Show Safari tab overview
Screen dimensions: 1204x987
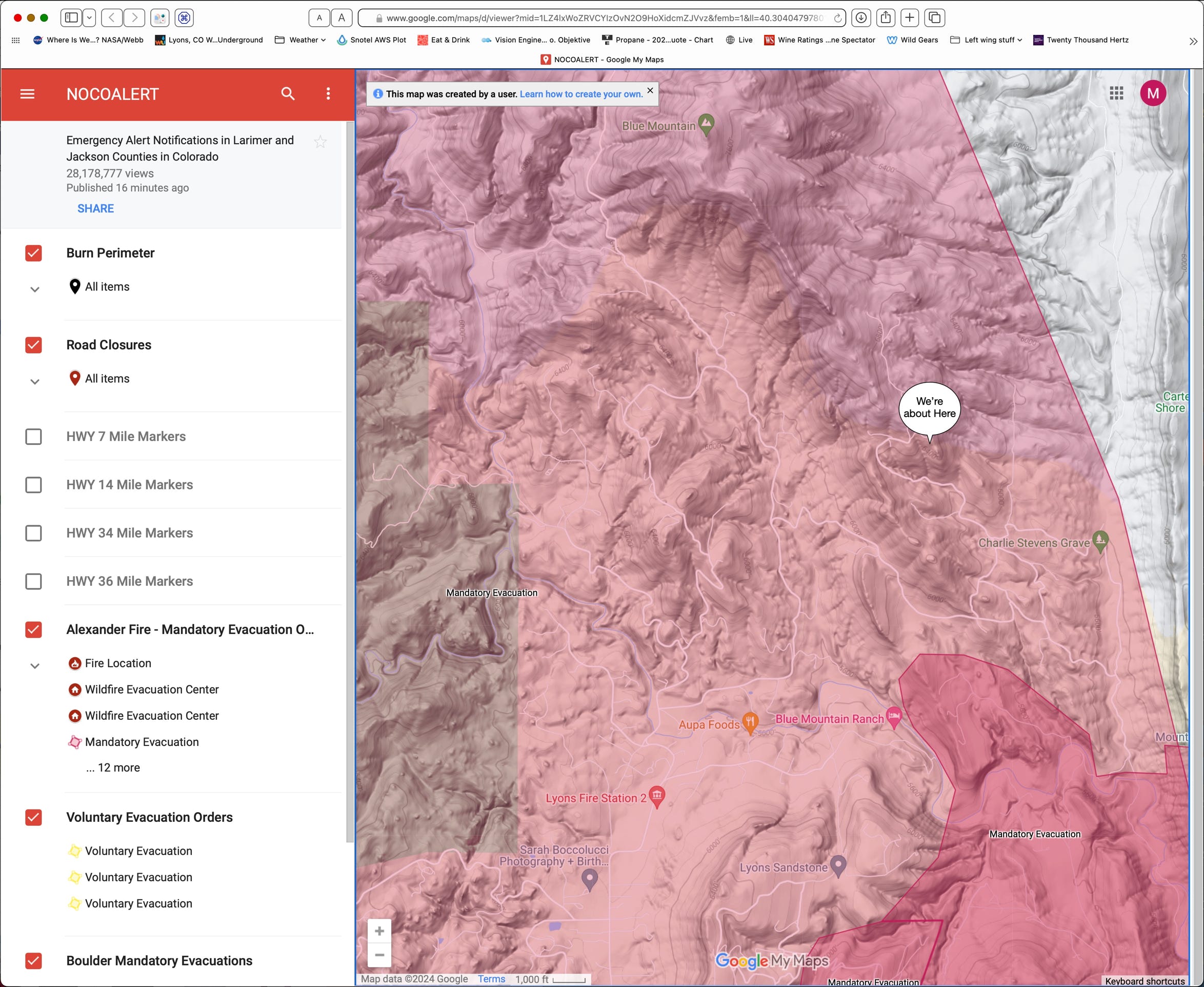pyautogui.click(x=935, y=17)
